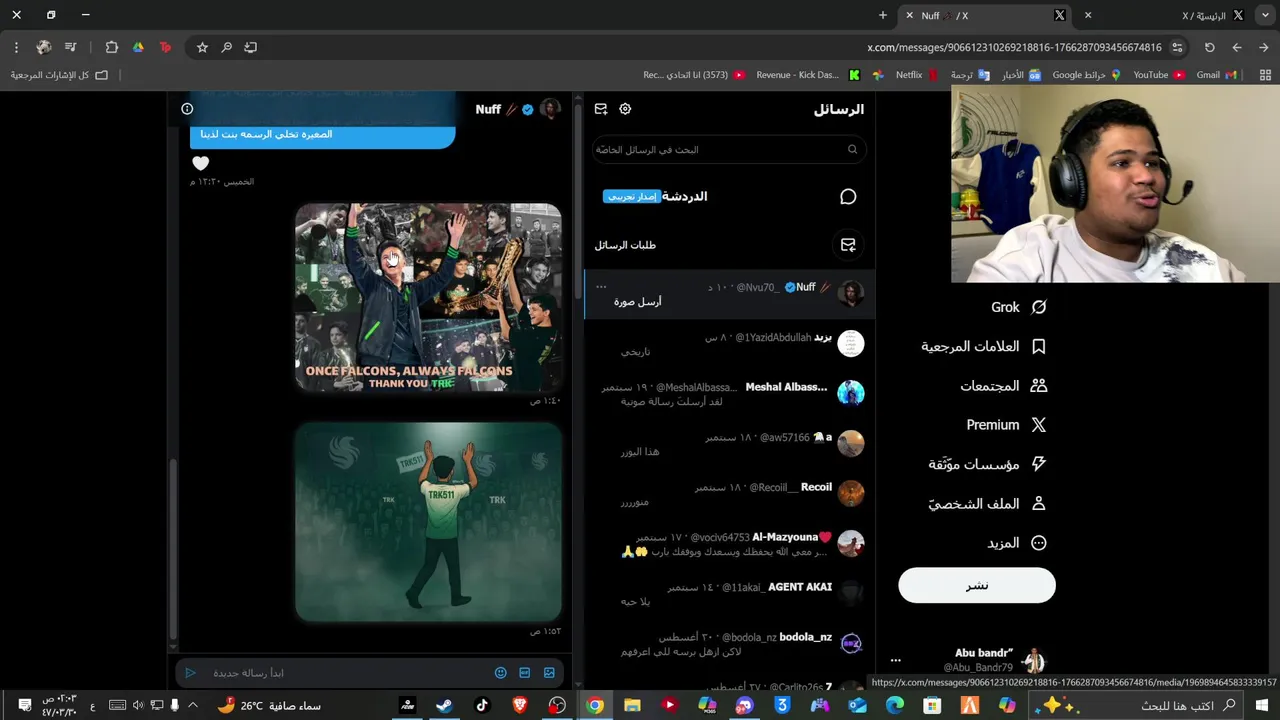Open File Explorer from the taskbar

(x=632, y=705)
